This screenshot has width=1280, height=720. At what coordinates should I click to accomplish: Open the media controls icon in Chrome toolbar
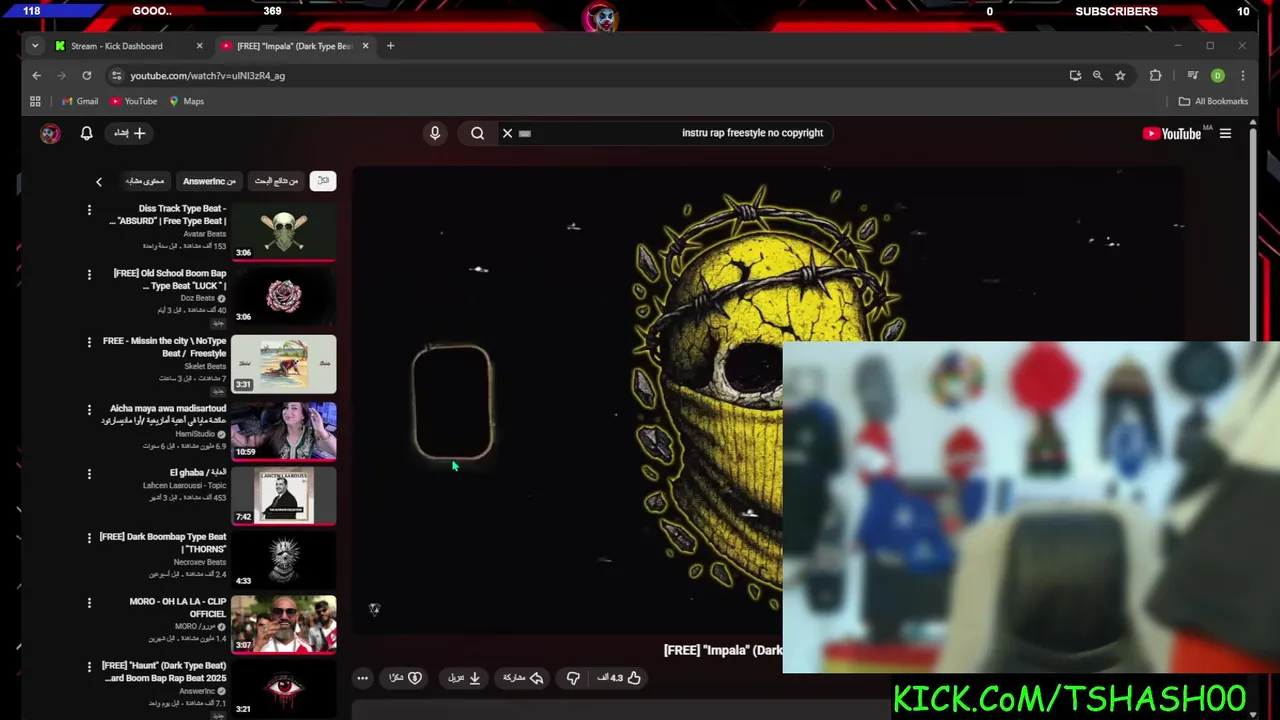click(x=1193, y=75)
